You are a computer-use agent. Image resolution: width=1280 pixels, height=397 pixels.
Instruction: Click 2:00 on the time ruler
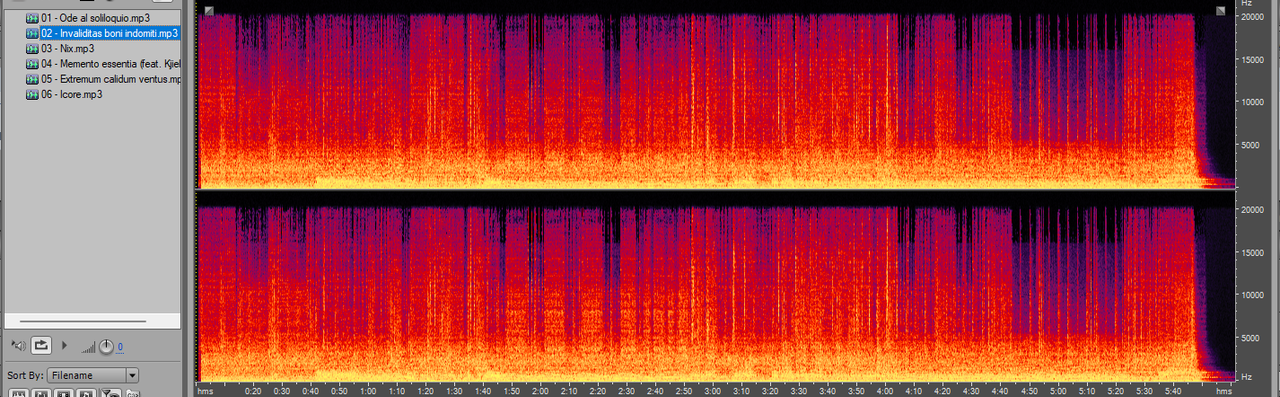click(x=541, y=391)
